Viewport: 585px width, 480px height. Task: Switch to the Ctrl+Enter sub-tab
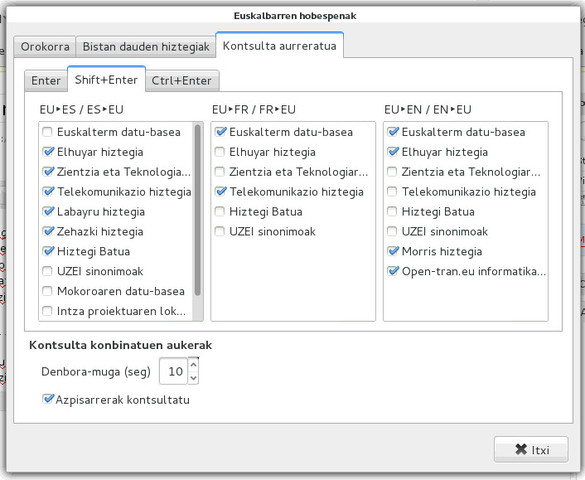tap(182, 81)
